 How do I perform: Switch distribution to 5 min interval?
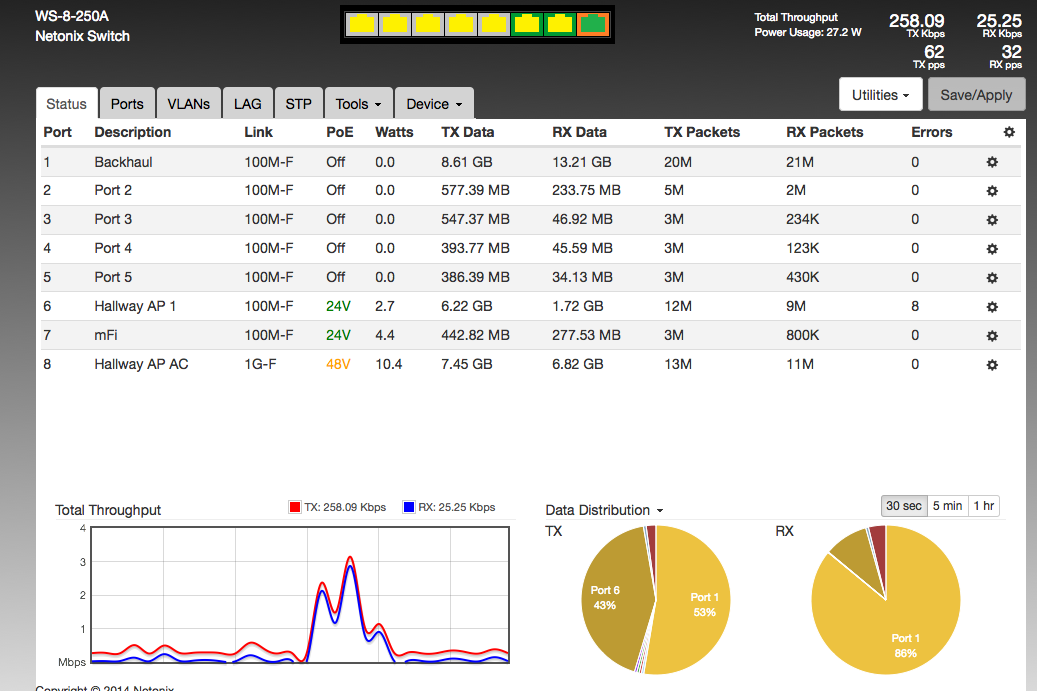pyautogui.click(x=946, y=506)
